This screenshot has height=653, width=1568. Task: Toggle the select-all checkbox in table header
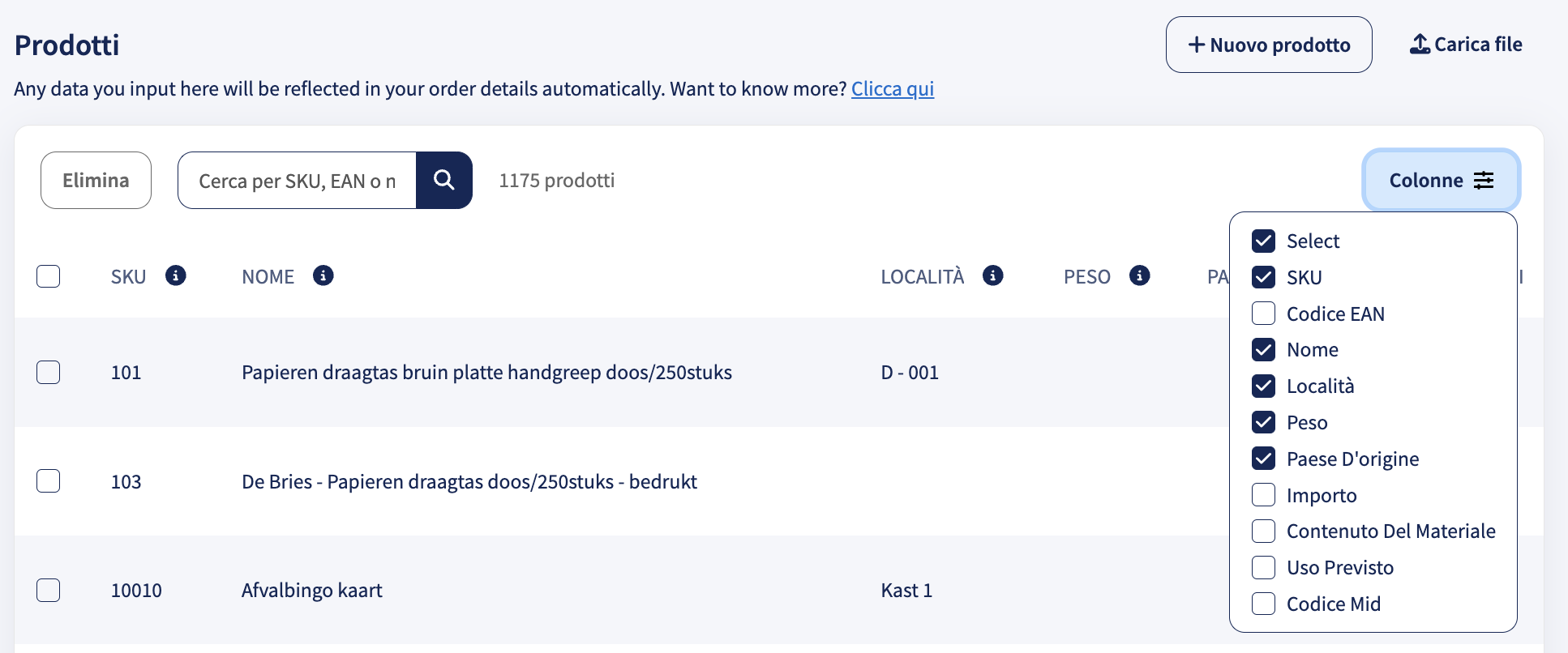(x=49, y=276)
